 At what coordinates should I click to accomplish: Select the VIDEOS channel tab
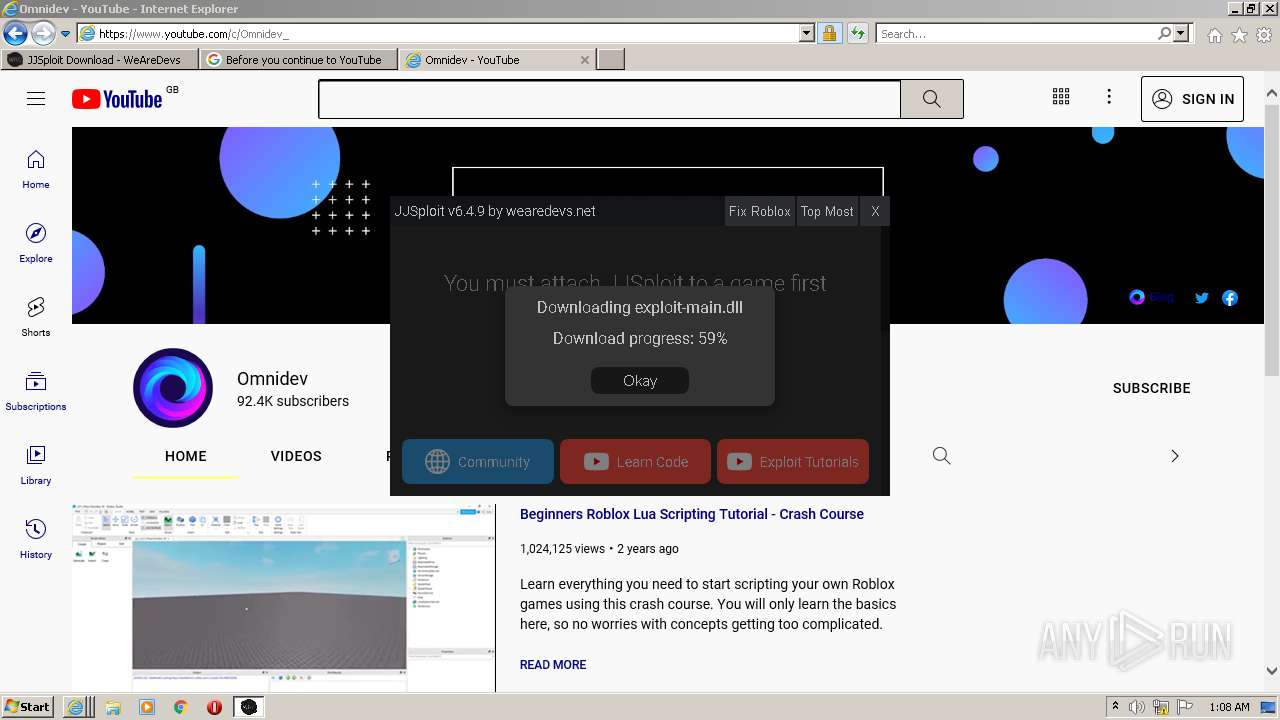(x=296, y=456)
